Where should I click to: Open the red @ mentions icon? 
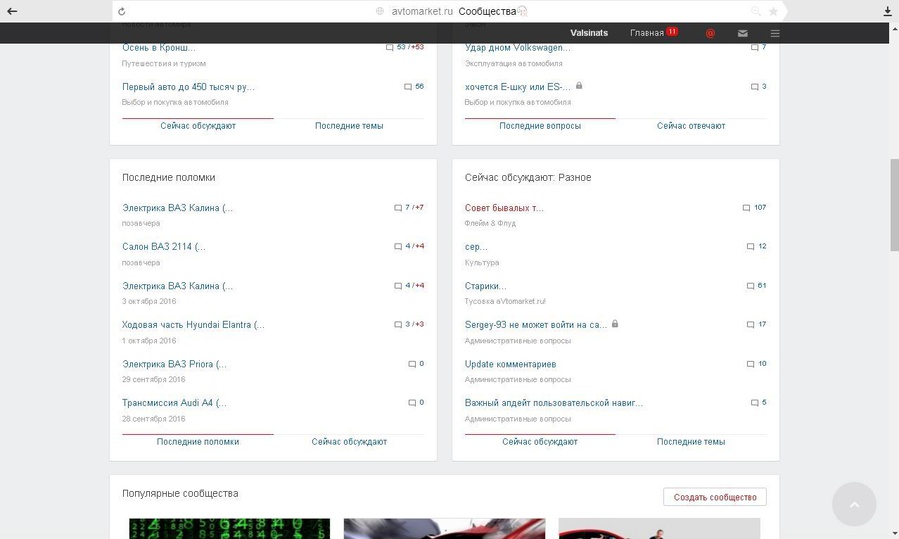click(x=710, y=33)
